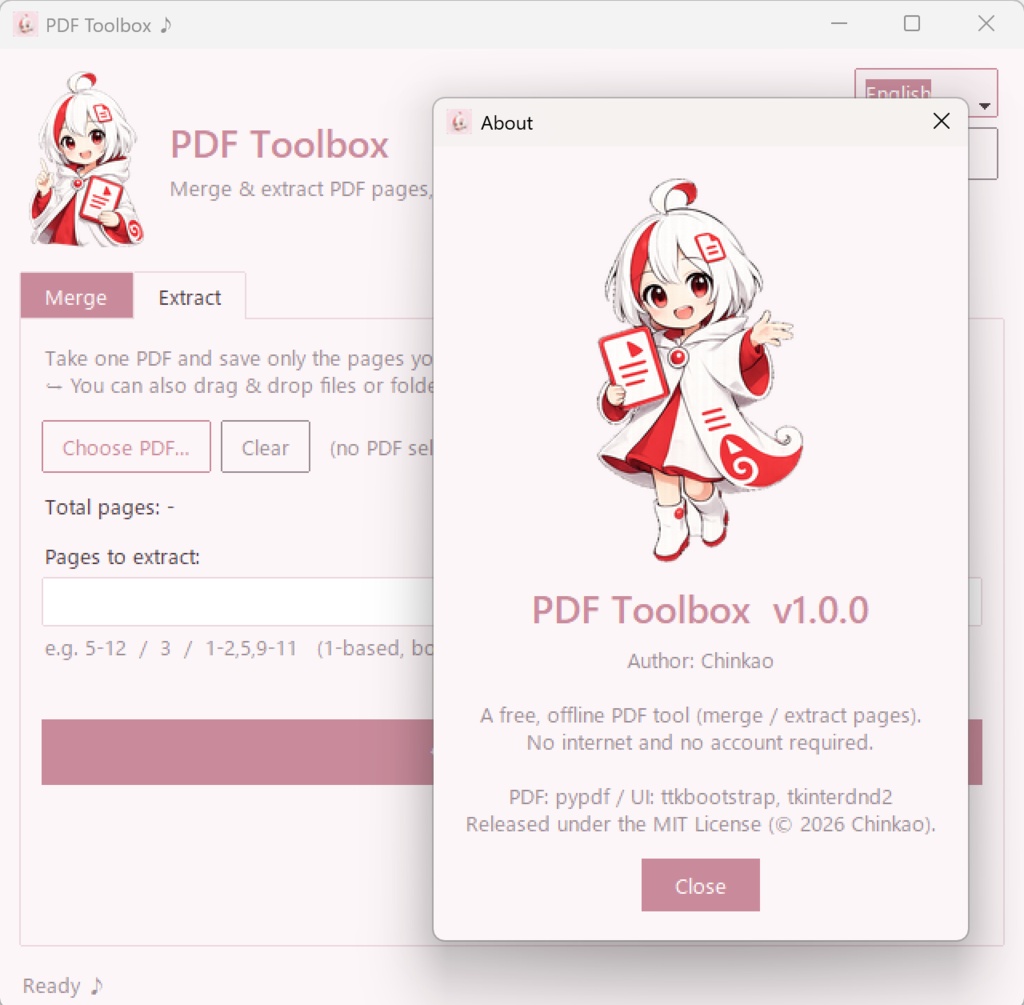Maximize the PDF Toolbox main window
This screenshot has height=1005, width=1024.
tap(912, 24)
